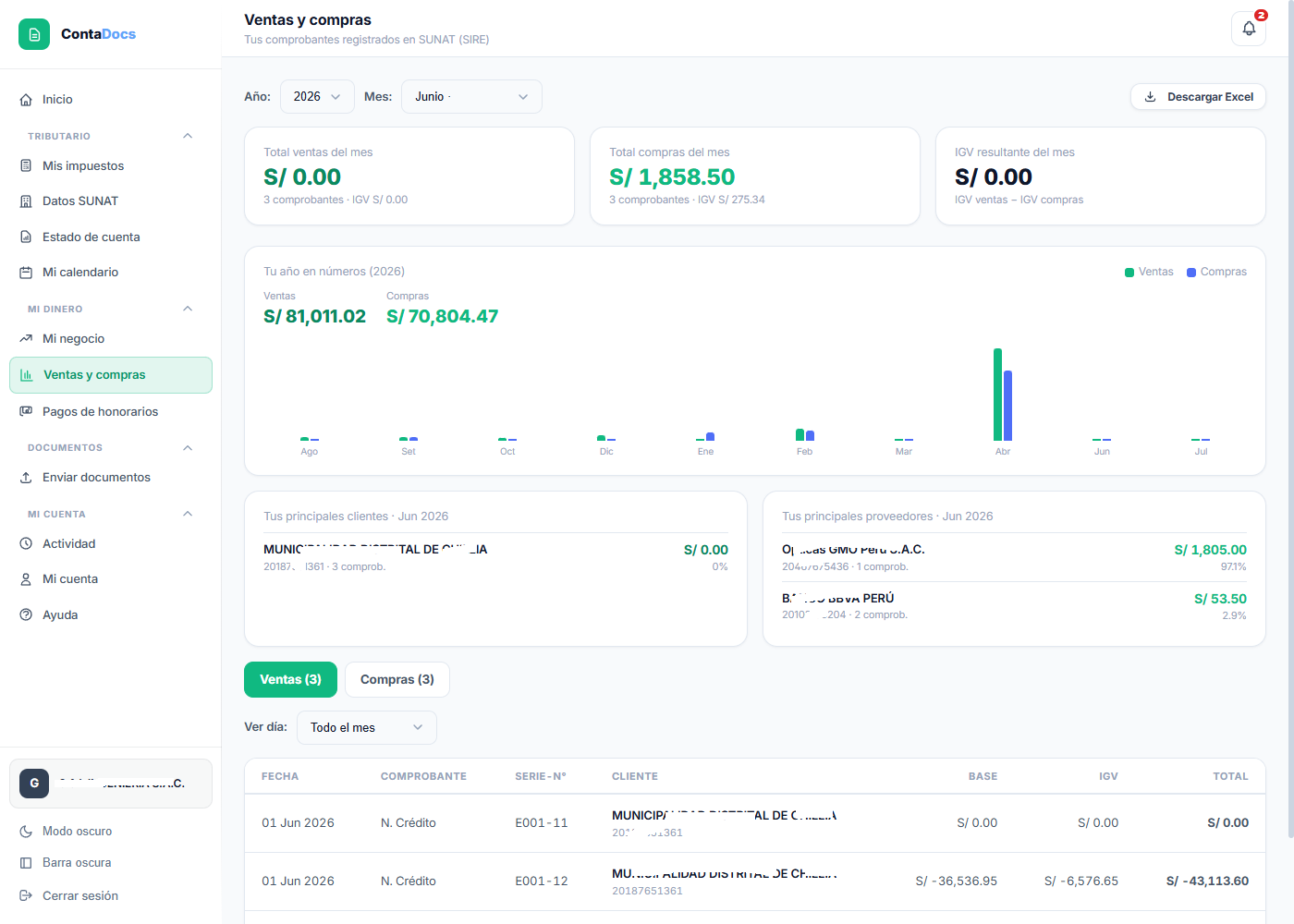
Task: Click the Ventas y compras chart icon
Action: pos(27,375)
